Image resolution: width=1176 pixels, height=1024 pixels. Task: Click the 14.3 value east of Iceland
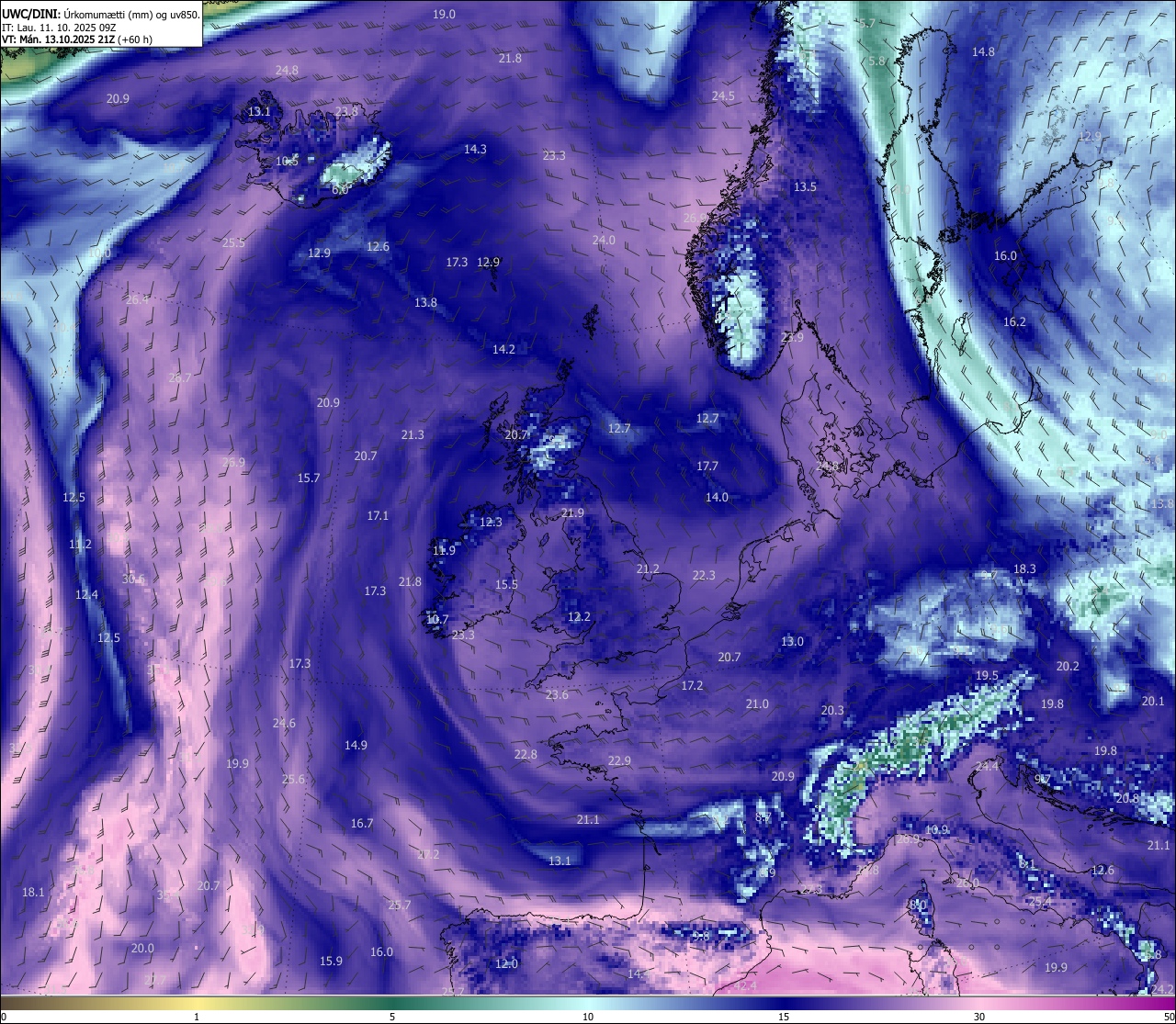[475, 149]
